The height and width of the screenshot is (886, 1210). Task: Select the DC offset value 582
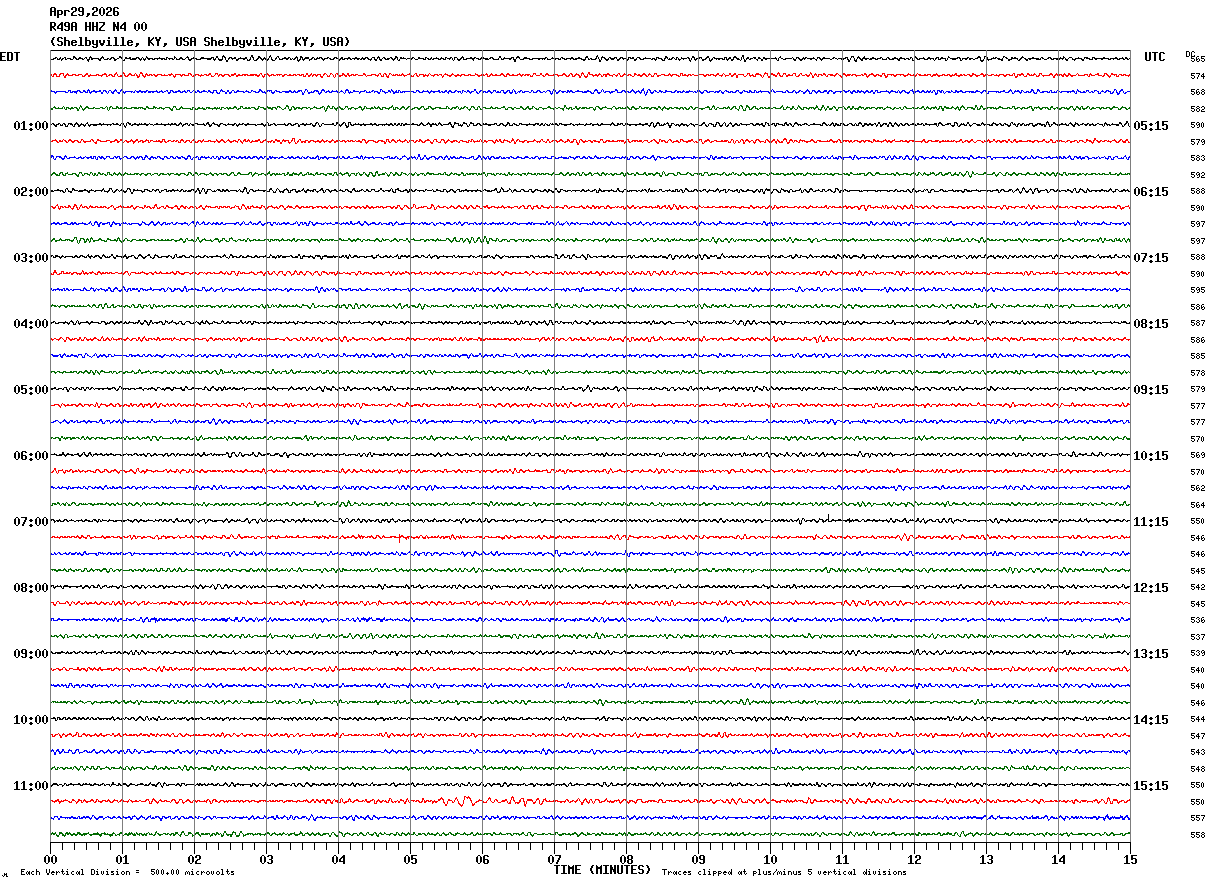coord(1197,109)
